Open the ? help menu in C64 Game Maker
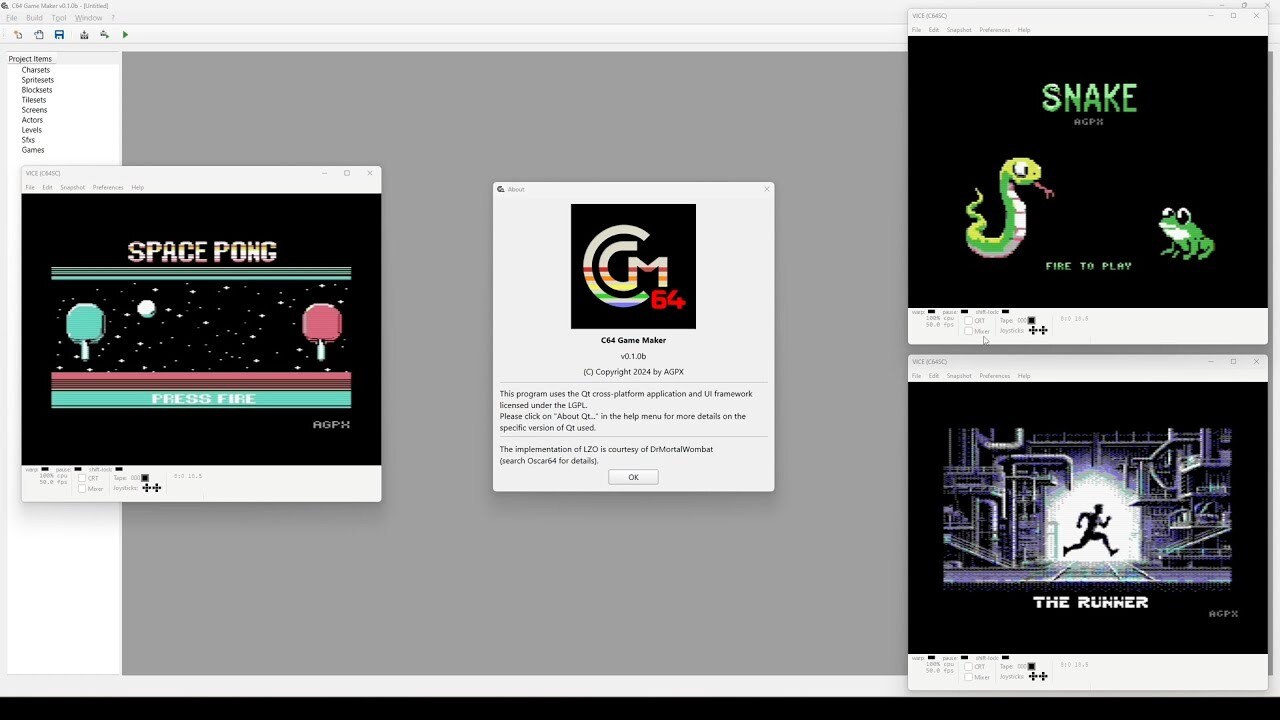 click(112, 18)
